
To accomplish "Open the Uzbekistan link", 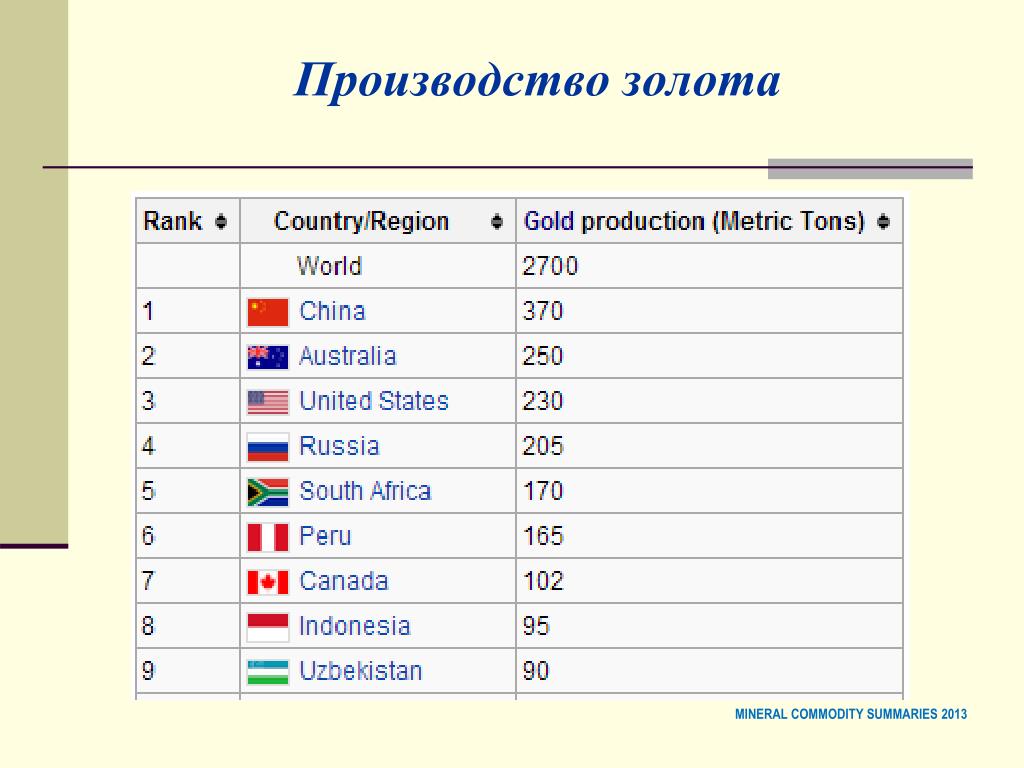I will pyautogui.click(x=360, y=672).
